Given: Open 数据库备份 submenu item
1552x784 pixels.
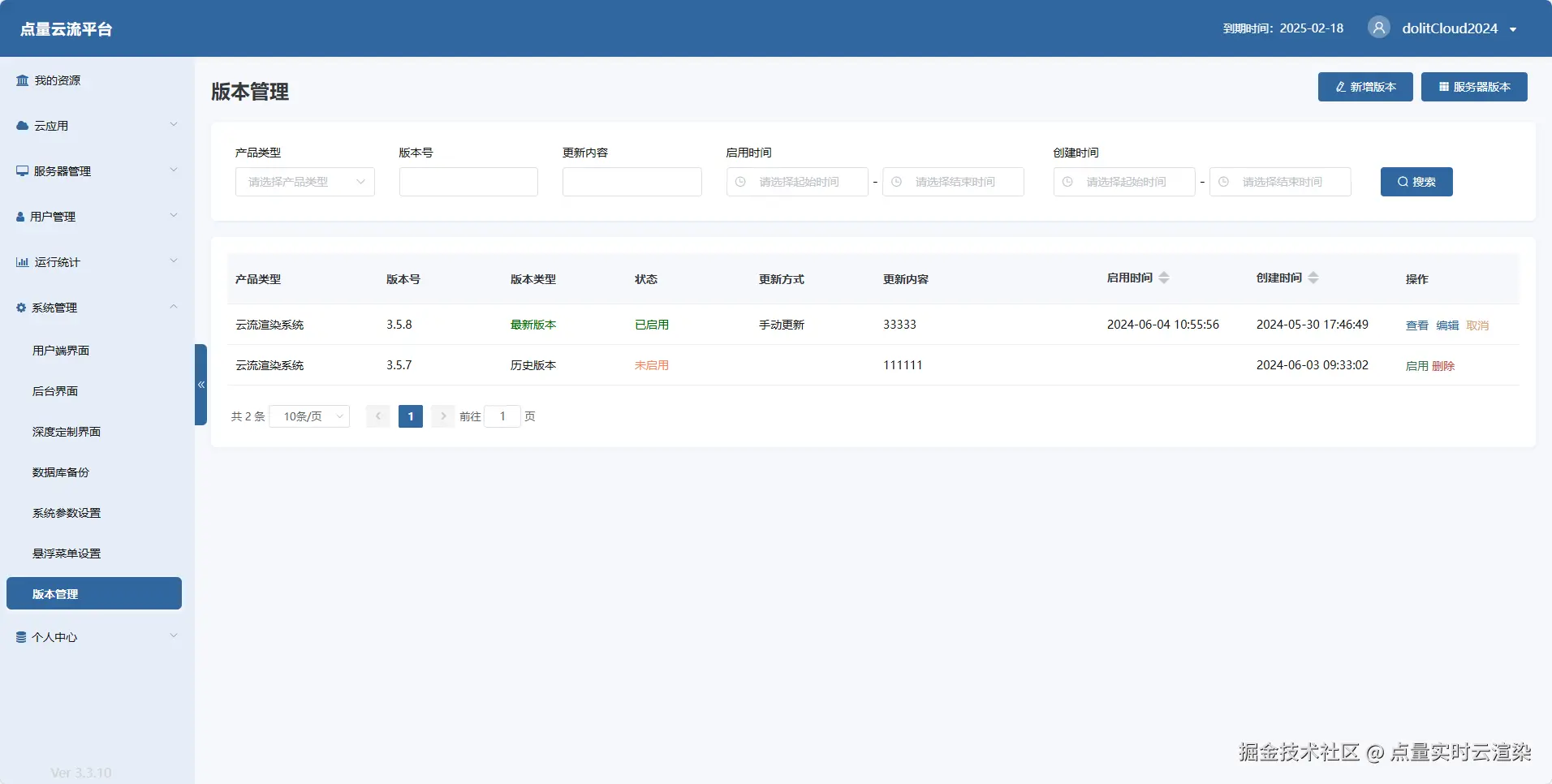Looking at the screenshot, I should tap(61, 472).
